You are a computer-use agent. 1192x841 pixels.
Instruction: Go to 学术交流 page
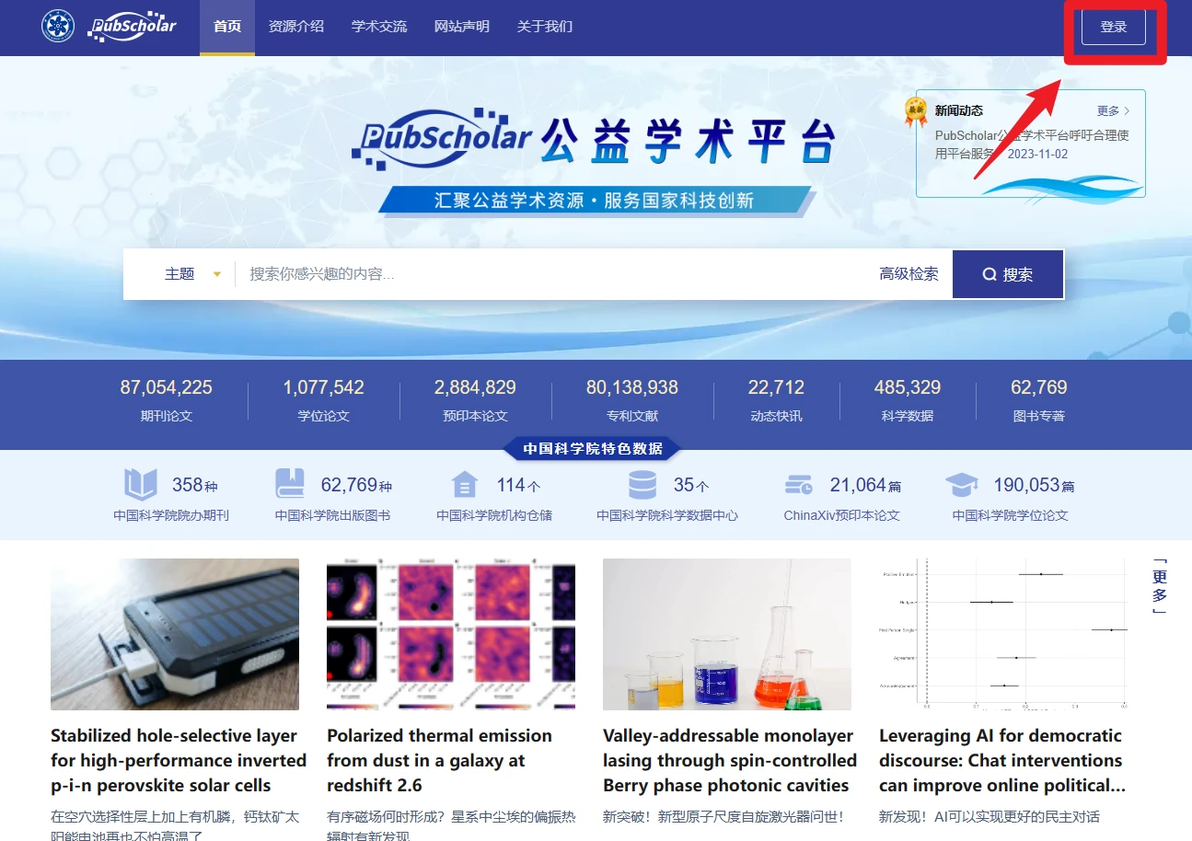click(x=379, y=27)
